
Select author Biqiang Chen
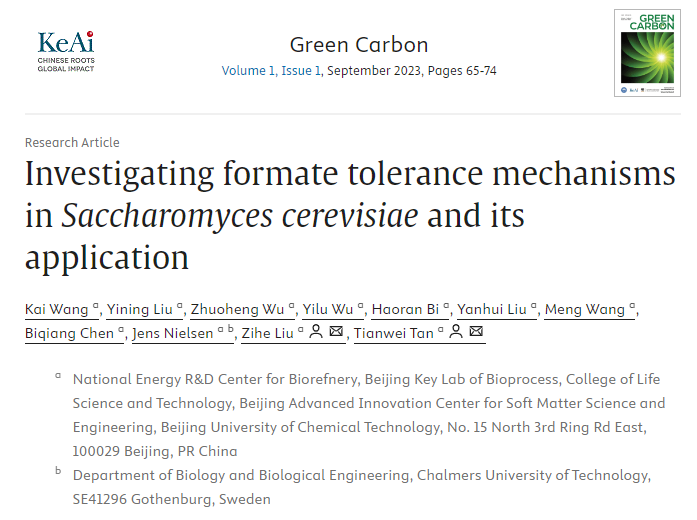coord(69,333)
